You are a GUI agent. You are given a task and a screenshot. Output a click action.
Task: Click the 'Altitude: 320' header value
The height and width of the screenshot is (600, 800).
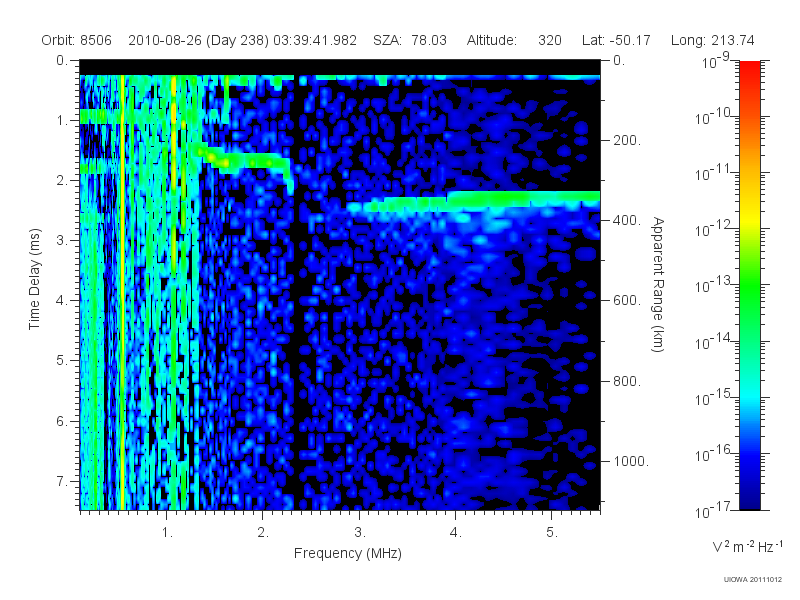coord(514,40)
